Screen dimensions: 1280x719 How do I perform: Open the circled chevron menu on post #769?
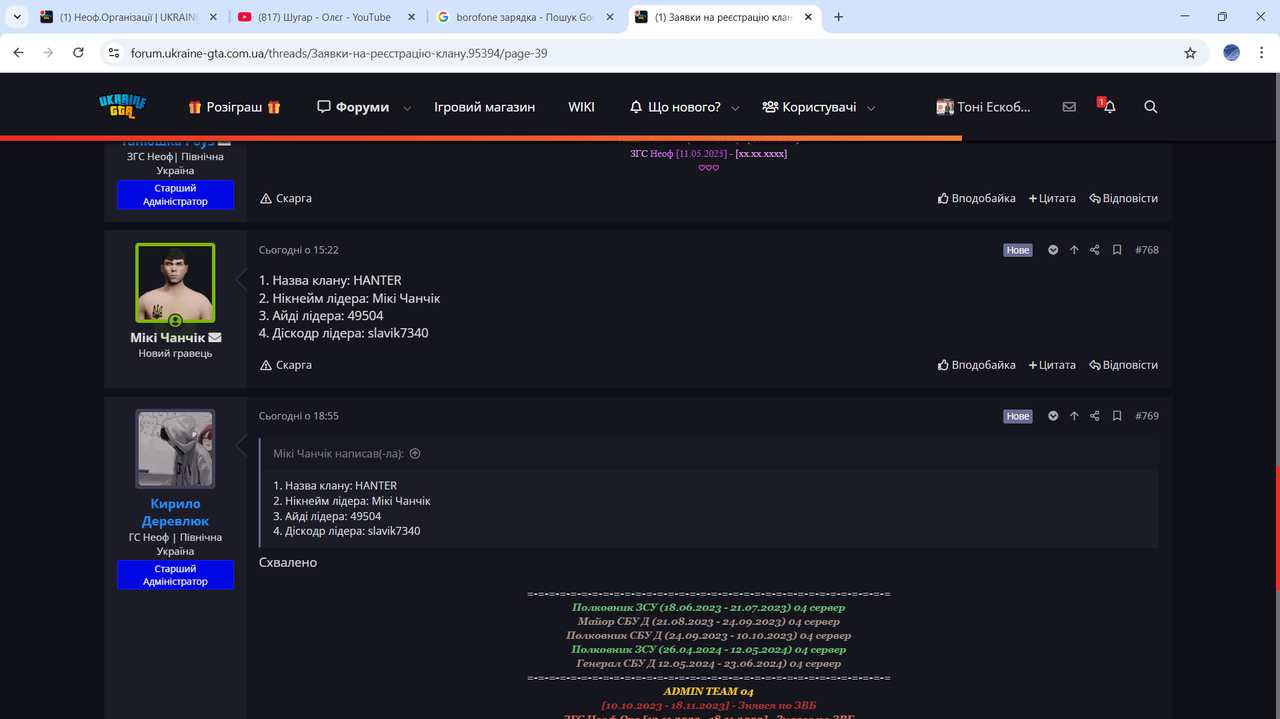point(1053,416)
